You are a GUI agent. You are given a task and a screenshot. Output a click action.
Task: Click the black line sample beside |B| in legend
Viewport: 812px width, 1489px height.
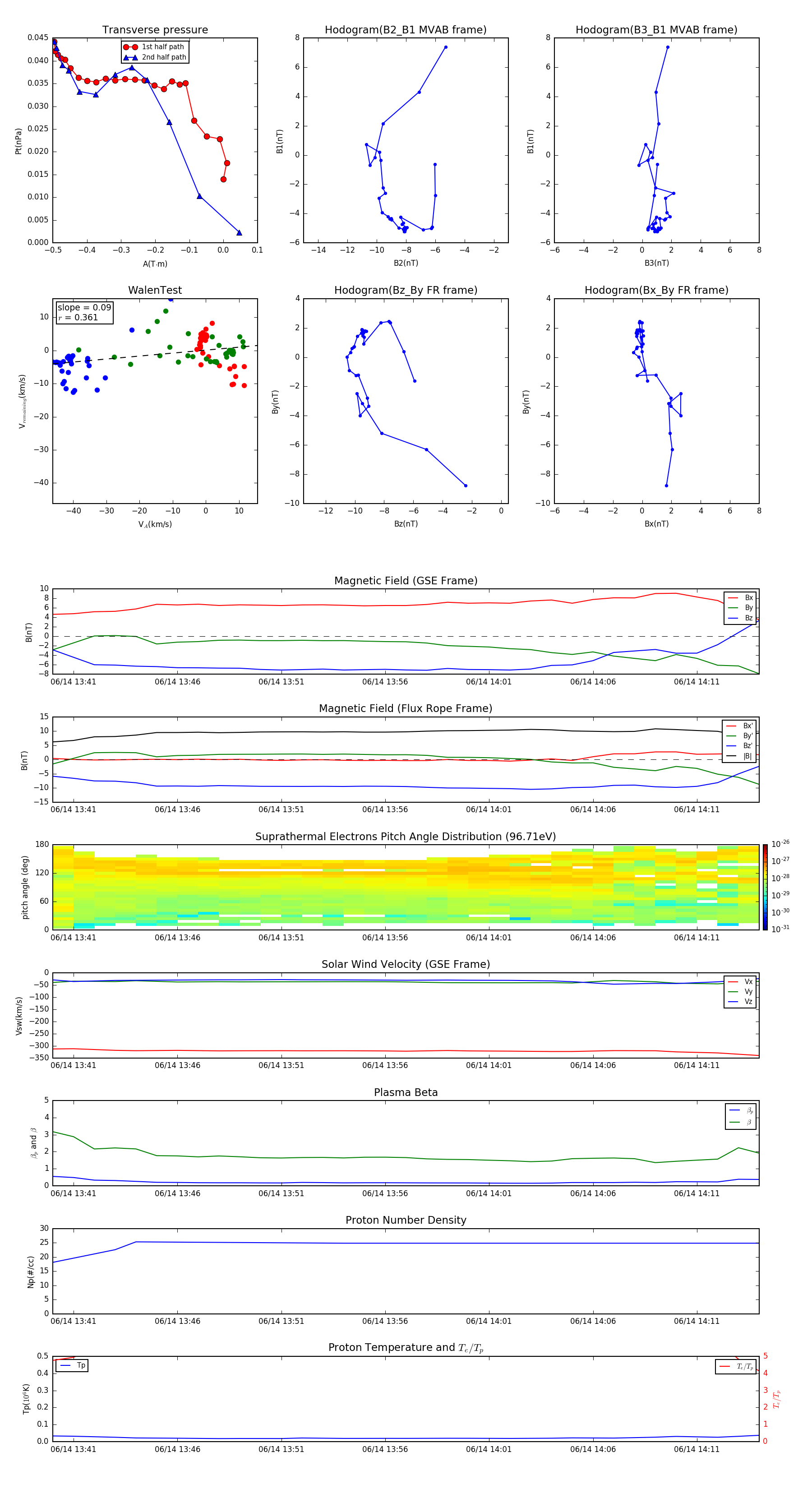pyautogui.click(x=732, y=756)
